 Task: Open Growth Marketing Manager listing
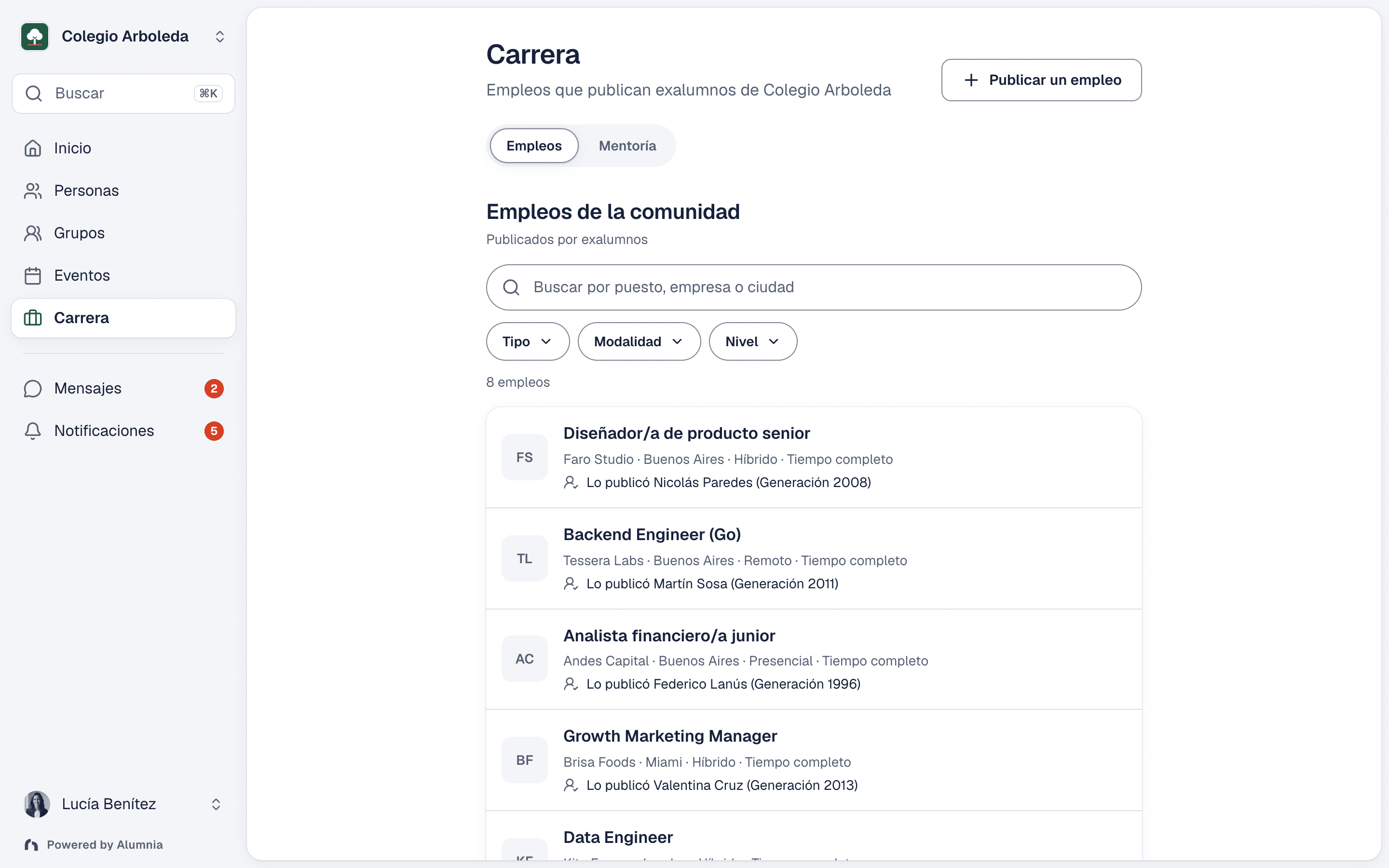pos(814,760)
